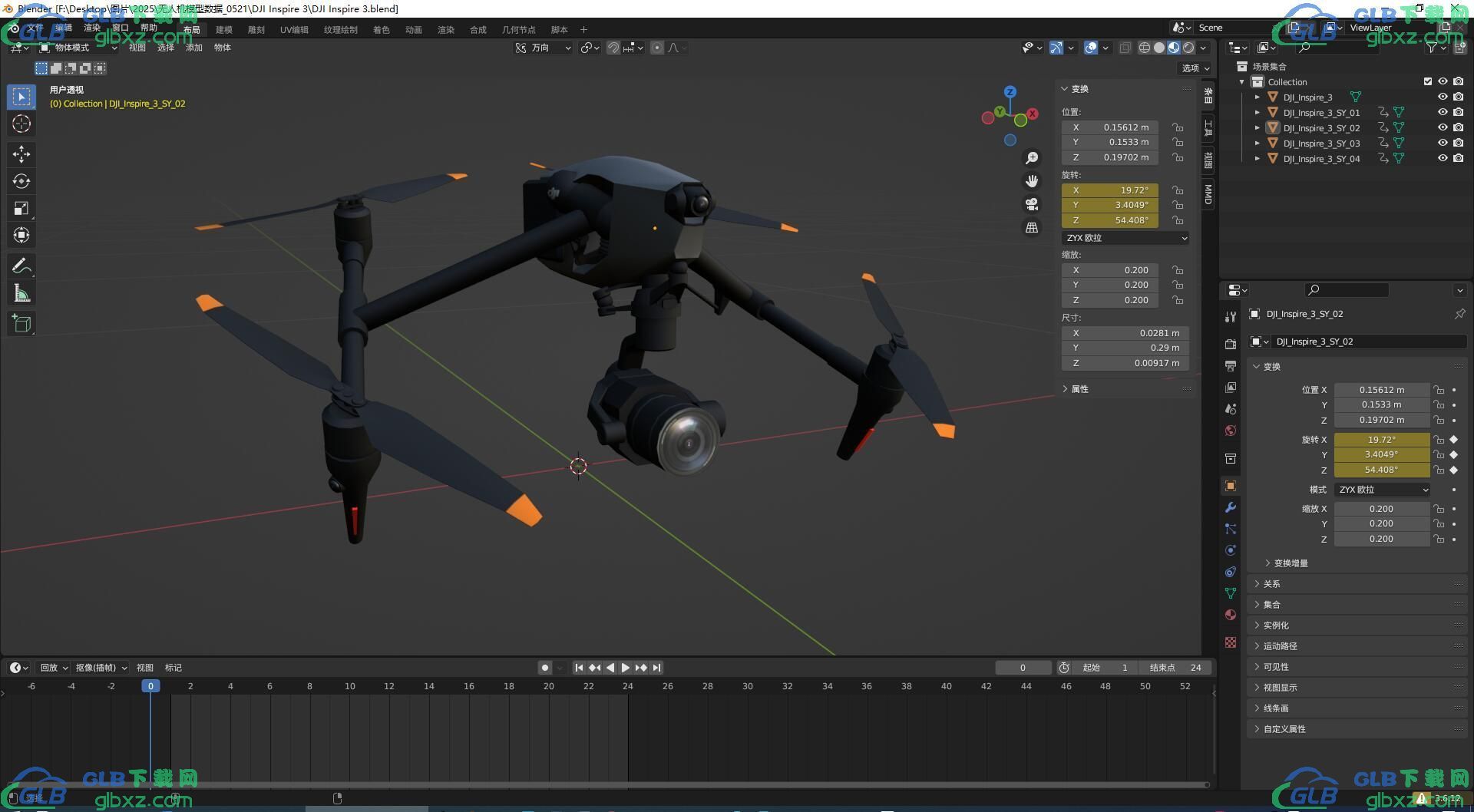The image size is (1474, 812).
Task: Toggle camera view in viewport
Action: 1032,204
